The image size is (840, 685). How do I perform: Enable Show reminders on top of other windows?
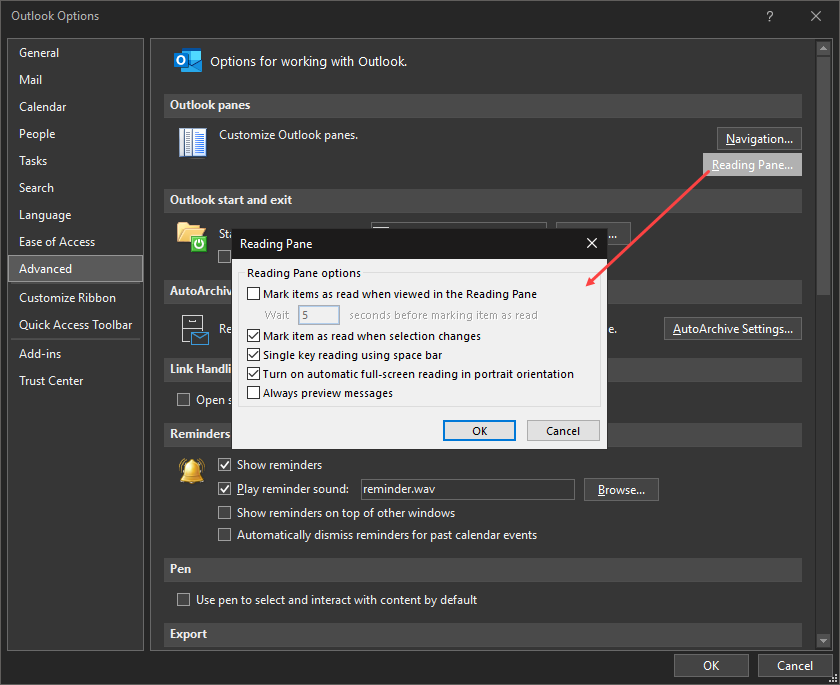[x=224, y=513]
